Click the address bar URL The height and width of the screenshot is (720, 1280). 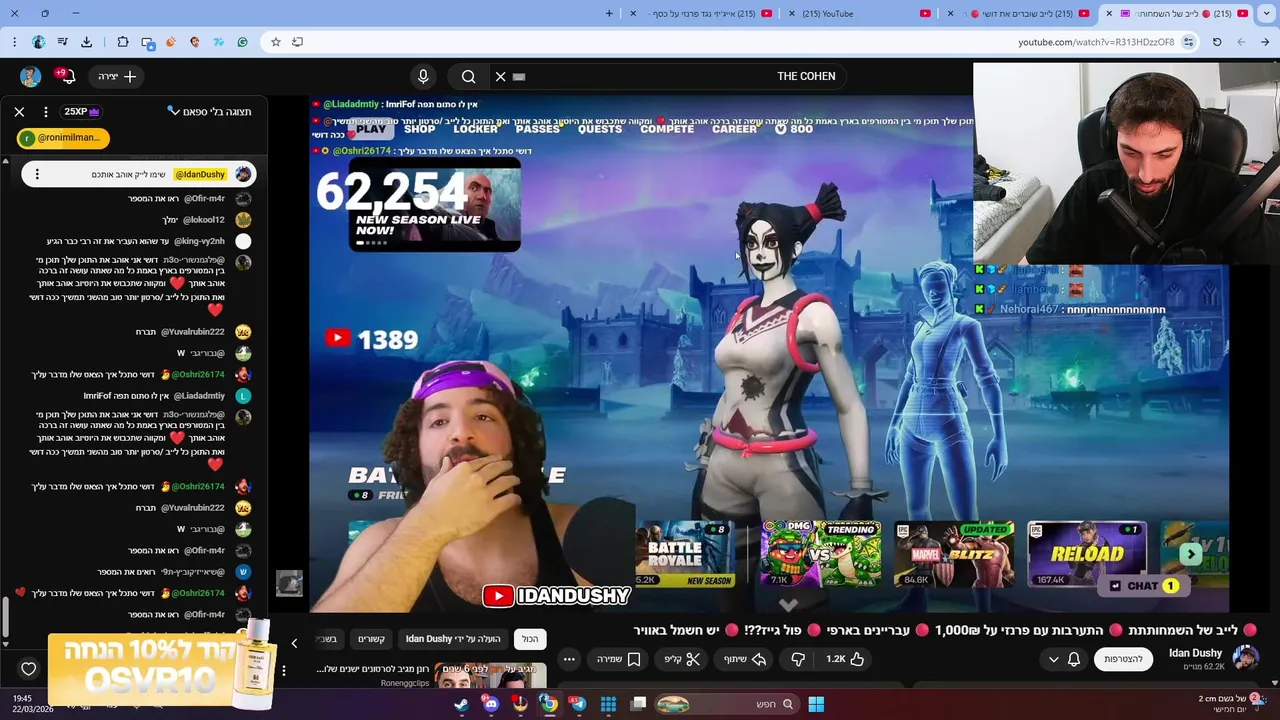click(x=1096, y=42)
